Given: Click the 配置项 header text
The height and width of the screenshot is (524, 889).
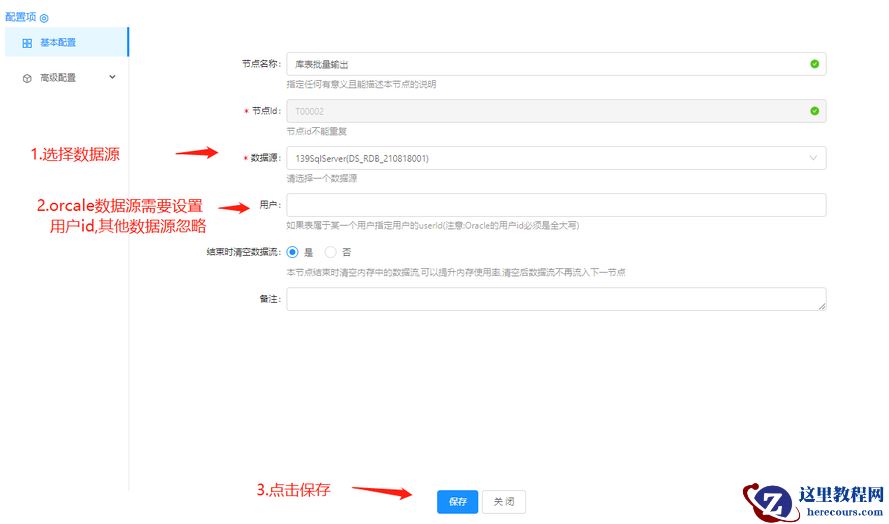Looking at the screenshot, I should (x=20, y=17).
